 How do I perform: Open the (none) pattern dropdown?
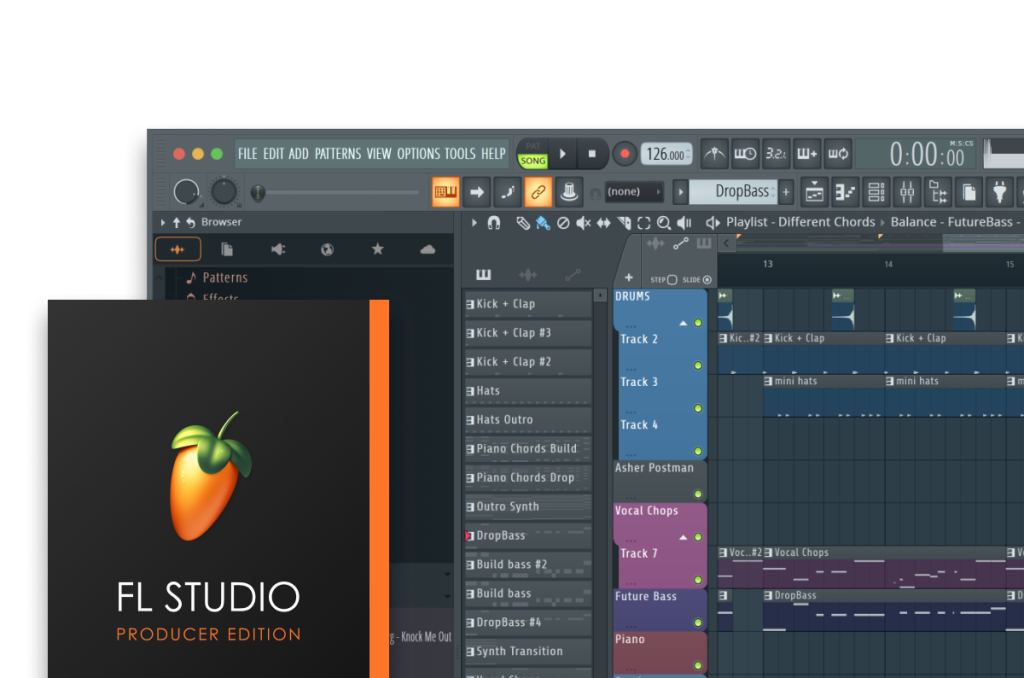click(x=635, y=191)
